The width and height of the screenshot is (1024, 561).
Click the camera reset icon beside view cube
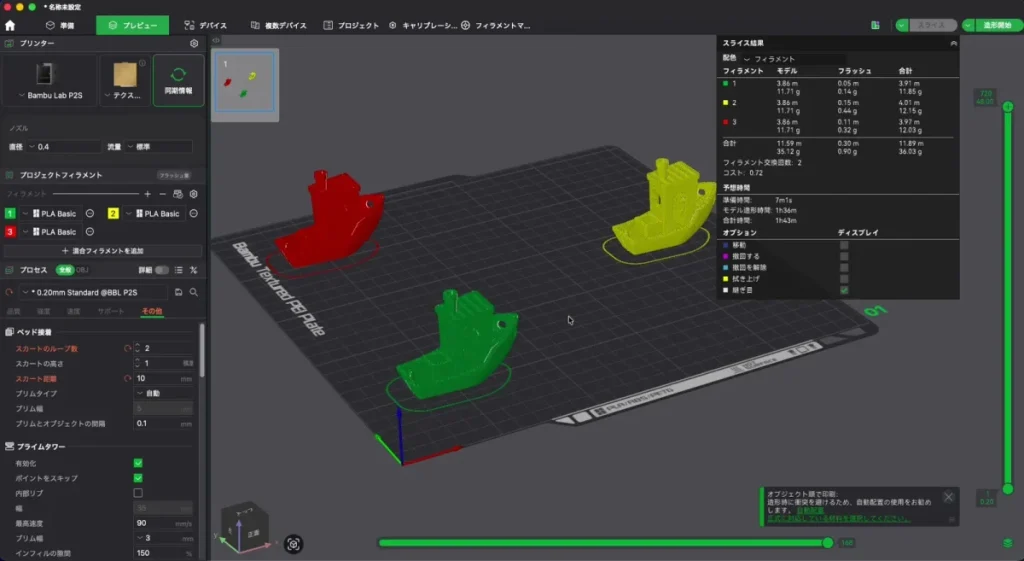(x=293, y=543)
